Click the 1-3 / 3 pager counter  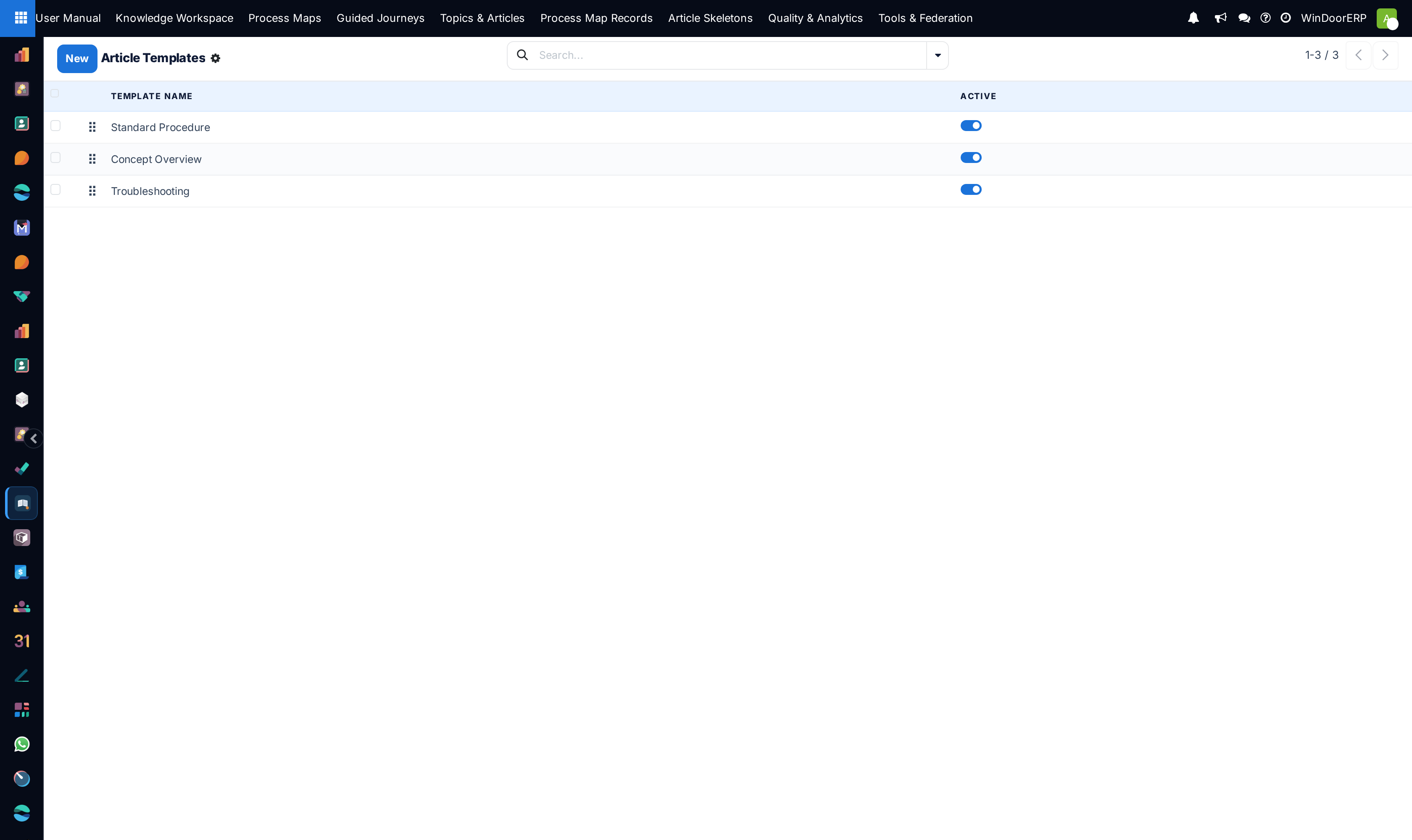tap(1322, 55)
